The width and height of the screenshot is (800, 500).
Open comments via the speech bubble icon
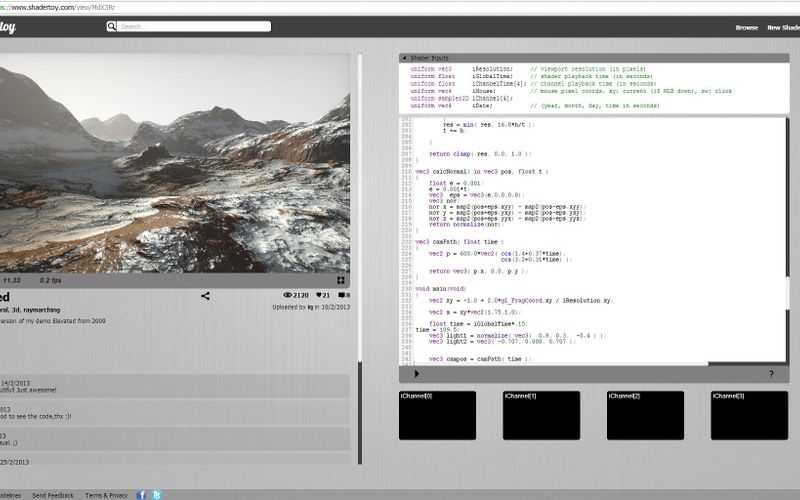[x=342, y=296]
